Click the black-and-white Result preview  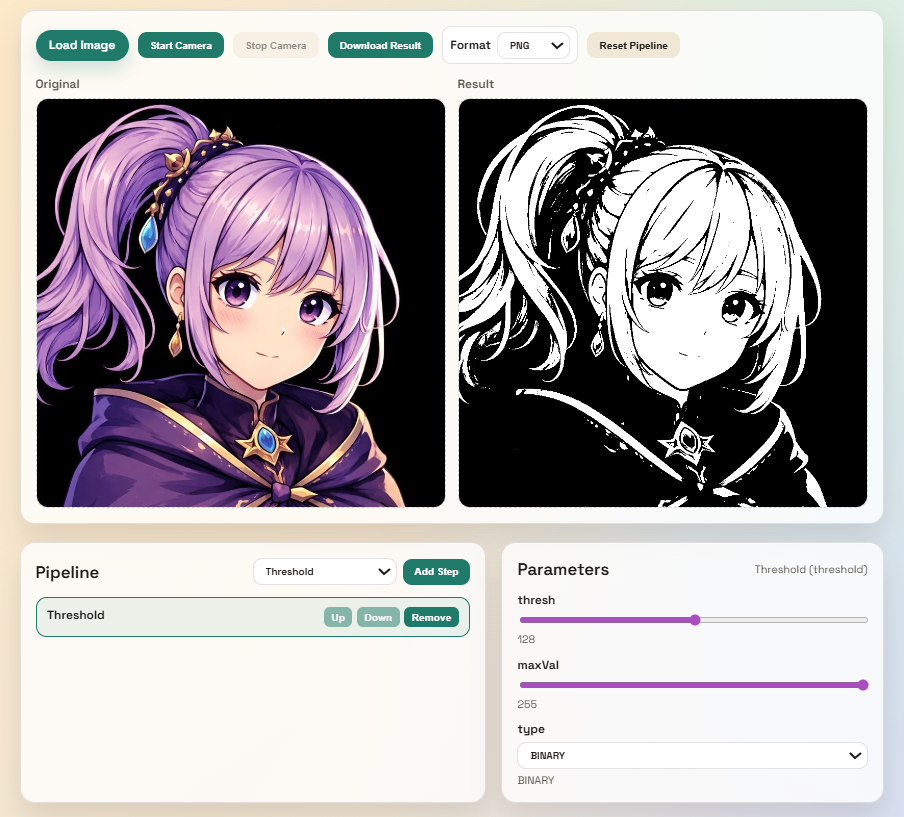(x=662, y=303)
